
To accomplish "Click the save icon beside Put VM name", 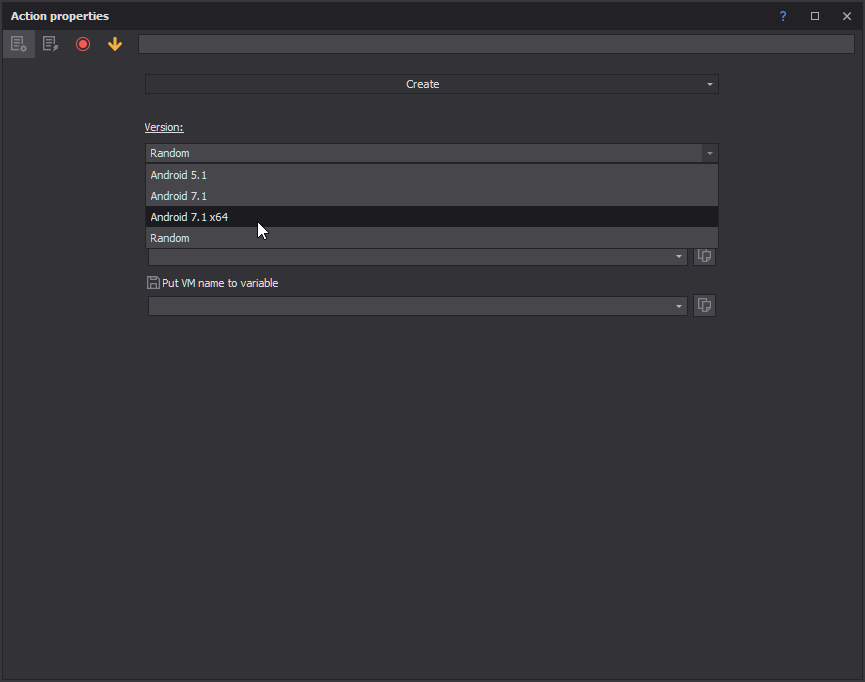I will (x=153, y=283).
